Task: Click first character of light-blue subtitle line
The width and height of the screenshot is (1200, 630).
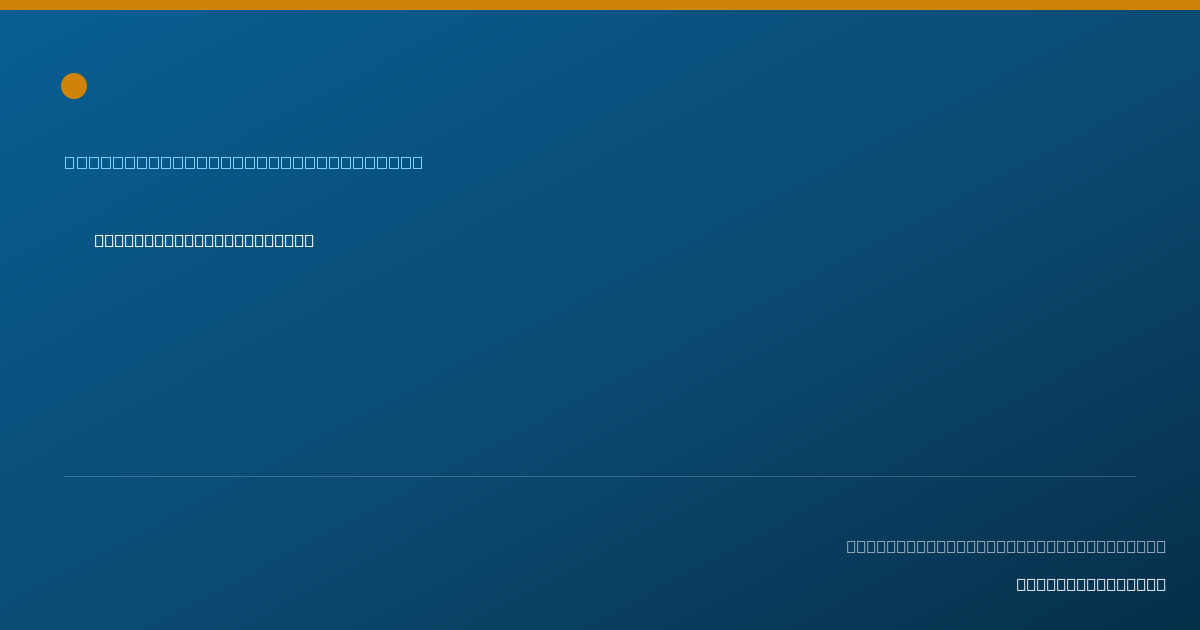Action: [x=70, y=162]
